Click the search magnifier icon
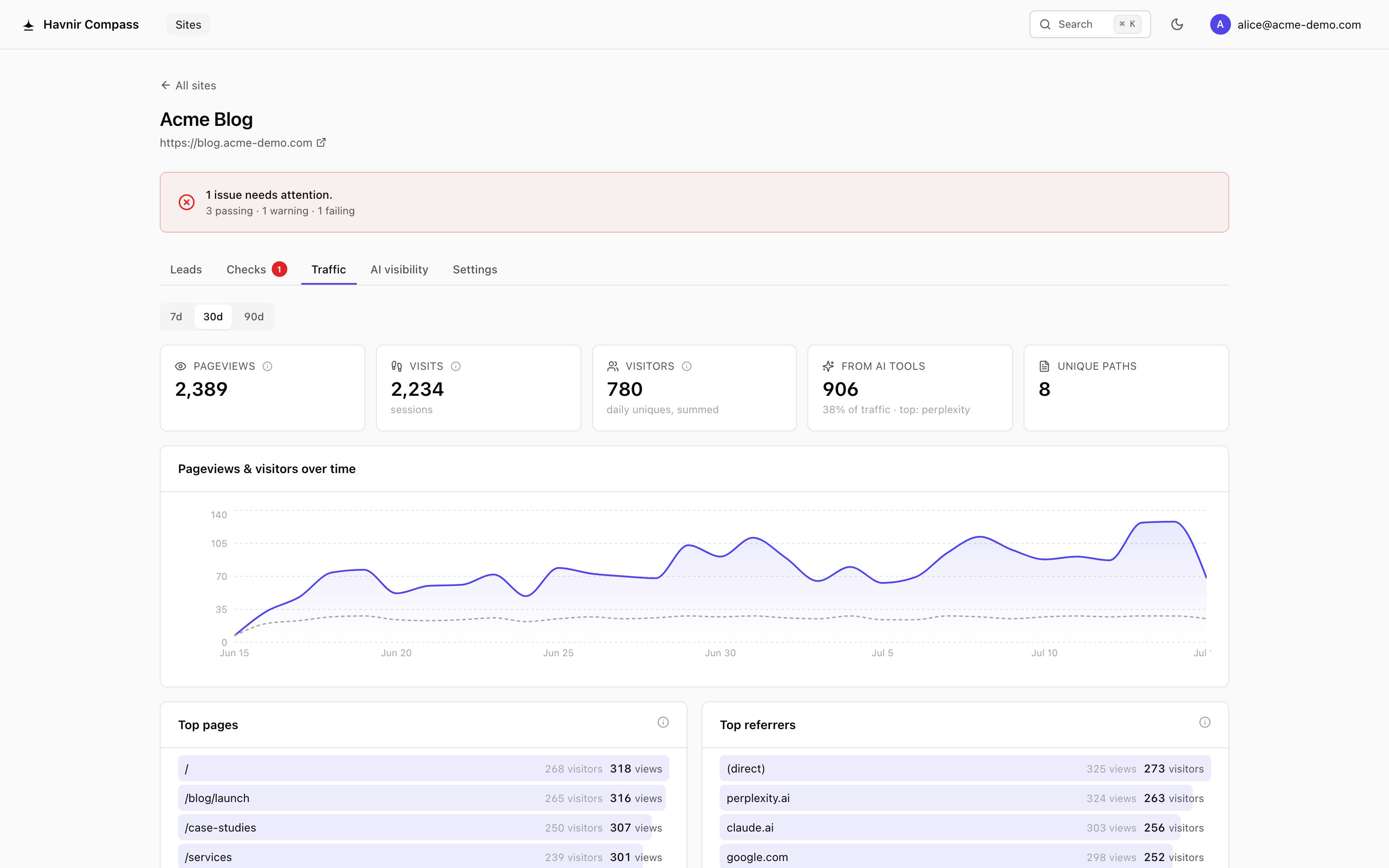The image size is (1389, 868). coord(1045,24)
